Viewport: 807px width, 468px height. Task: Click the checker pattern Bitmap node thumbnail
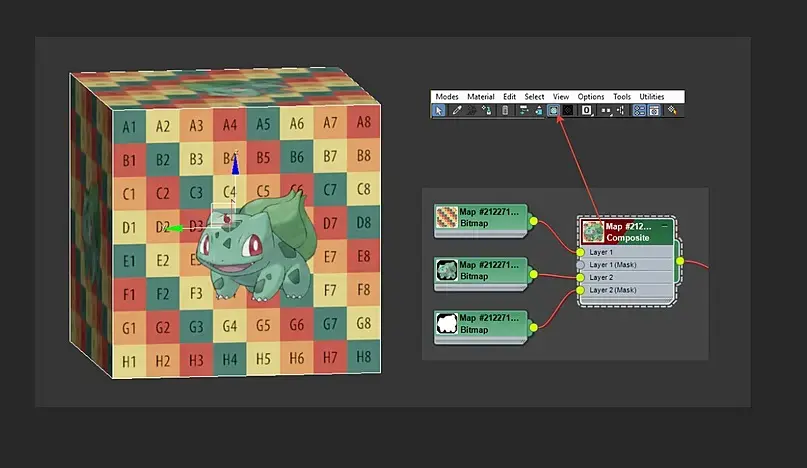[x=446, y=217]
